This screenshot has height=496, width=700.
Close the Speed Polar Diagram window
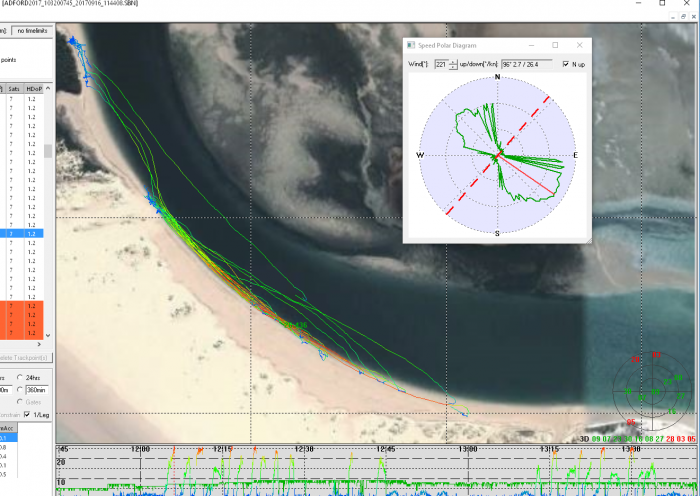(x=580, y=45)
